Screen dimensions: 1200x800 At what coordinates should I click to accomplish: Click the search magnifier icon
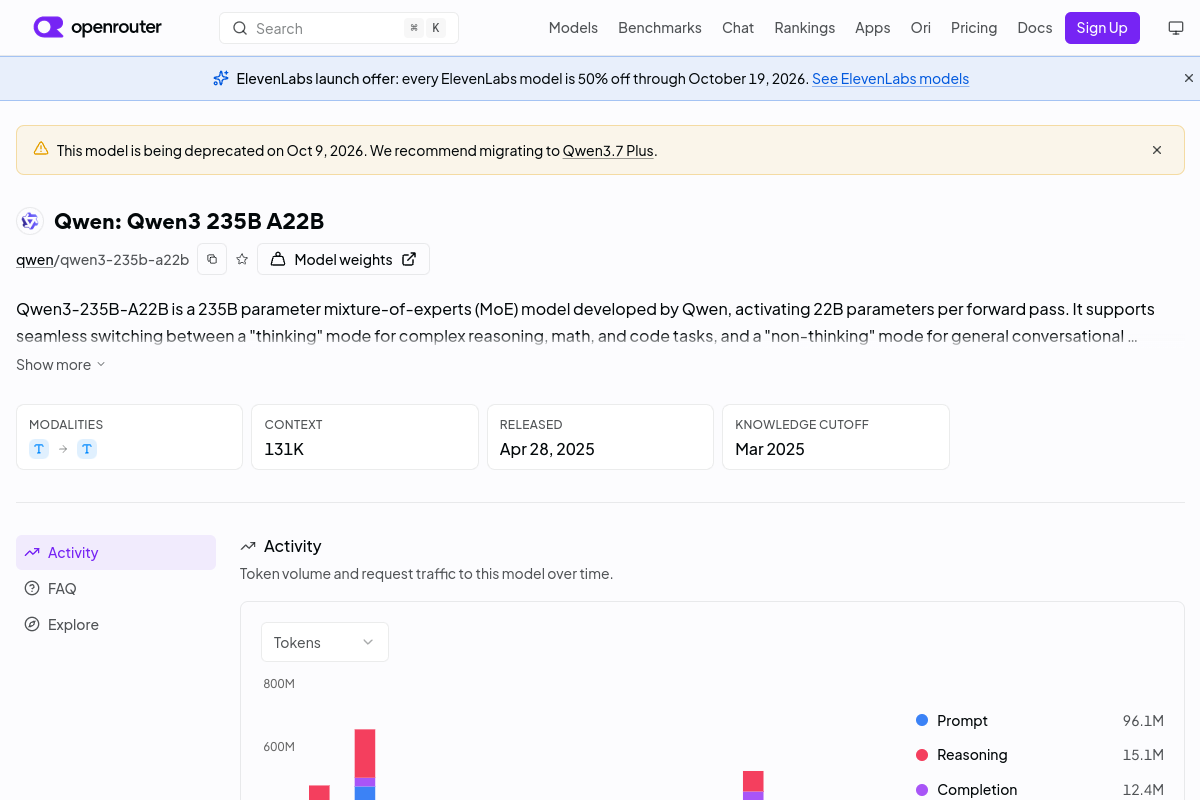pyautogui.click(x=240, y=28)
